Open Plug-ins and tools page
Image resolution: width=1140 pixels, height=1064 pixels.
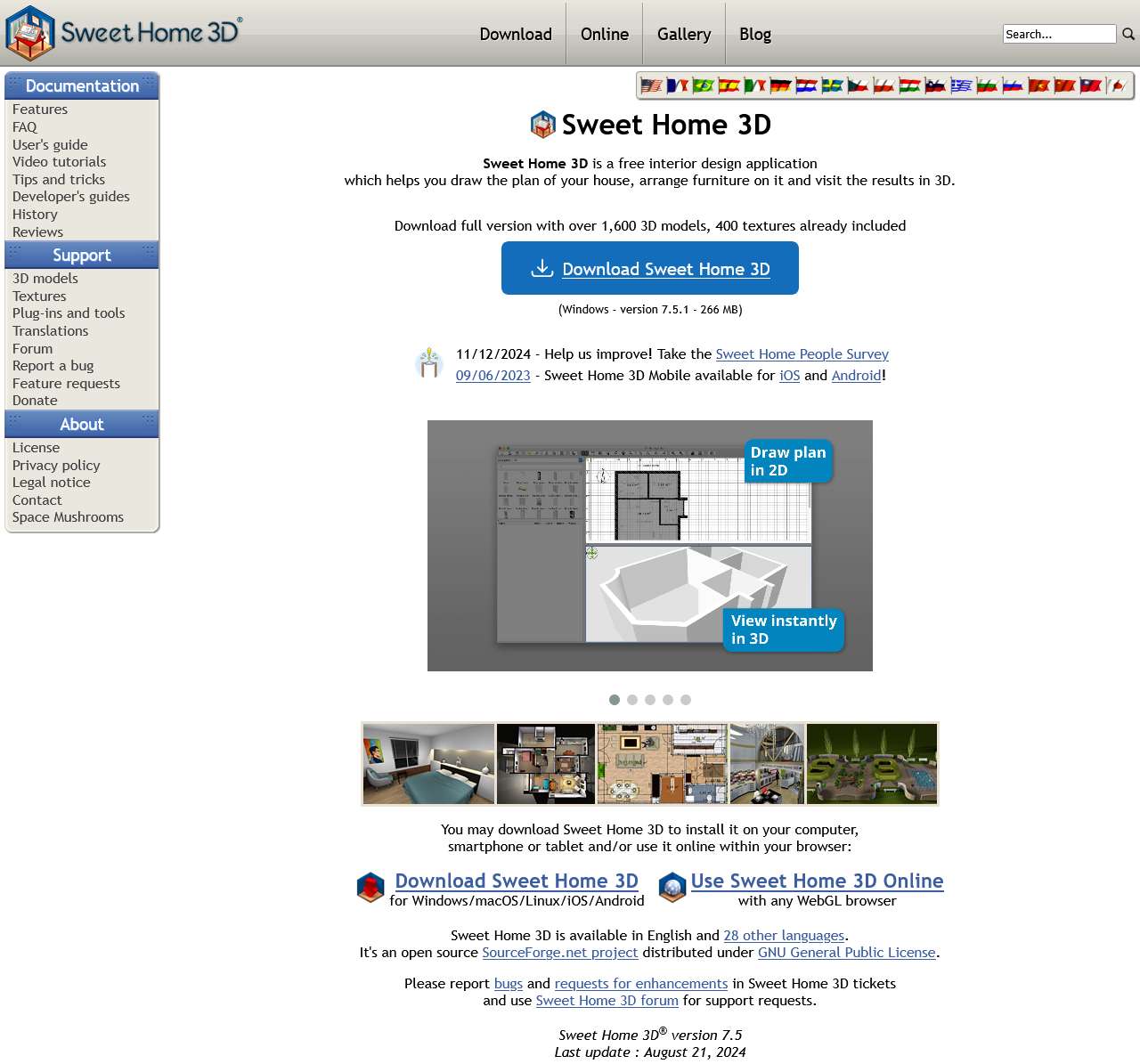point(69,313)
